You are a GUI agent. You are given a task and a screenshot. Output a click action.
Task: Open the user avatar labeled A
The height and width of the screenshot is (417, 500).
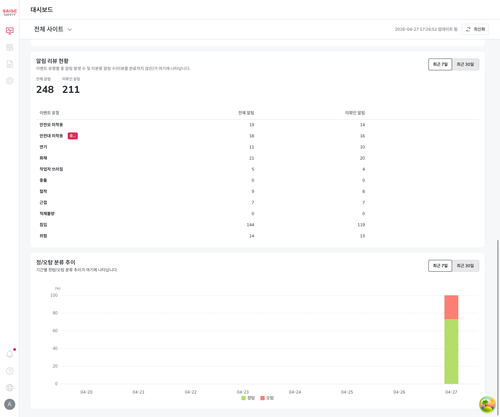(10, 404)
